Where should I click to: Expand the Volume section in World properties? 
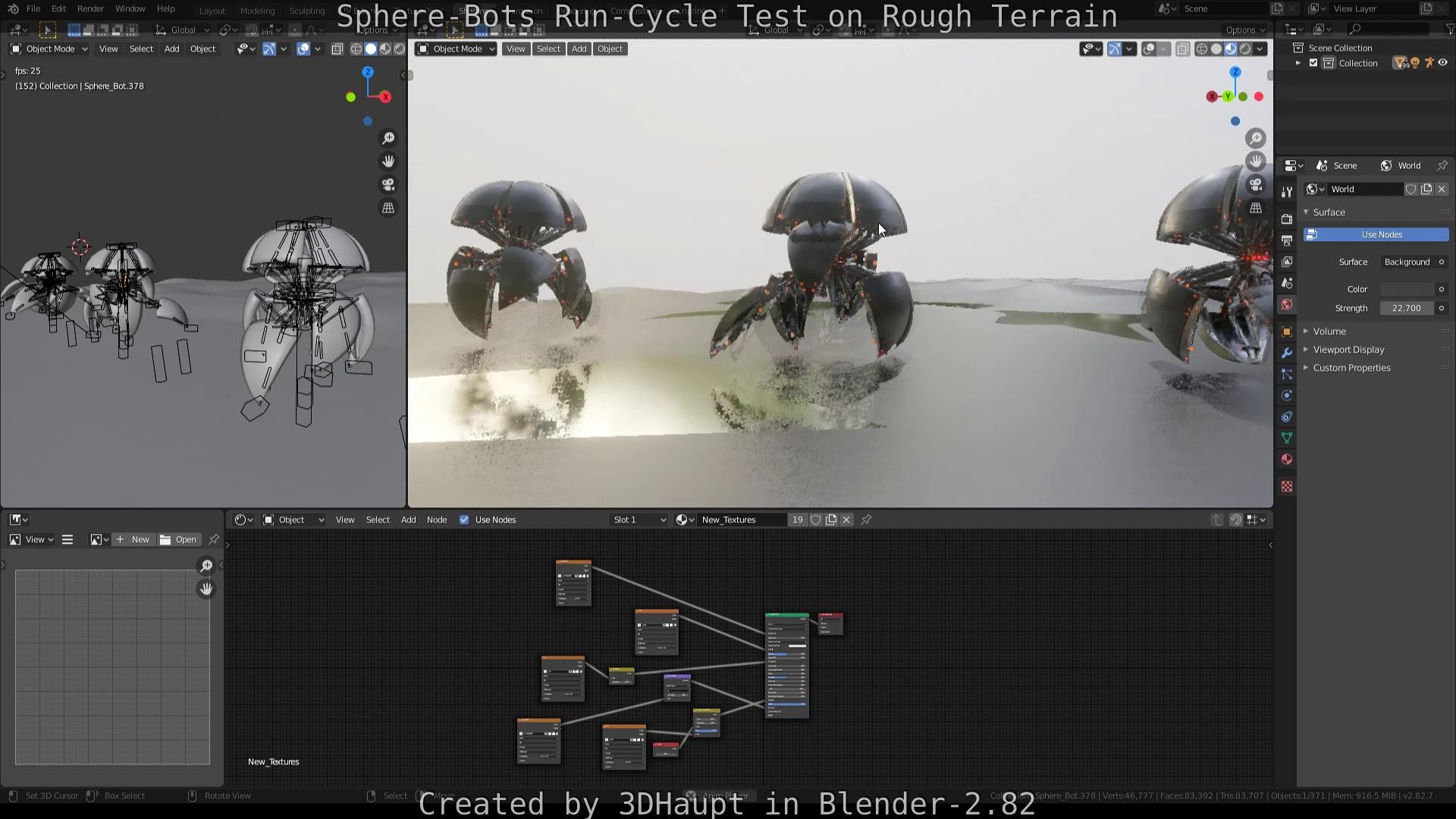(x=1329, y=331)
